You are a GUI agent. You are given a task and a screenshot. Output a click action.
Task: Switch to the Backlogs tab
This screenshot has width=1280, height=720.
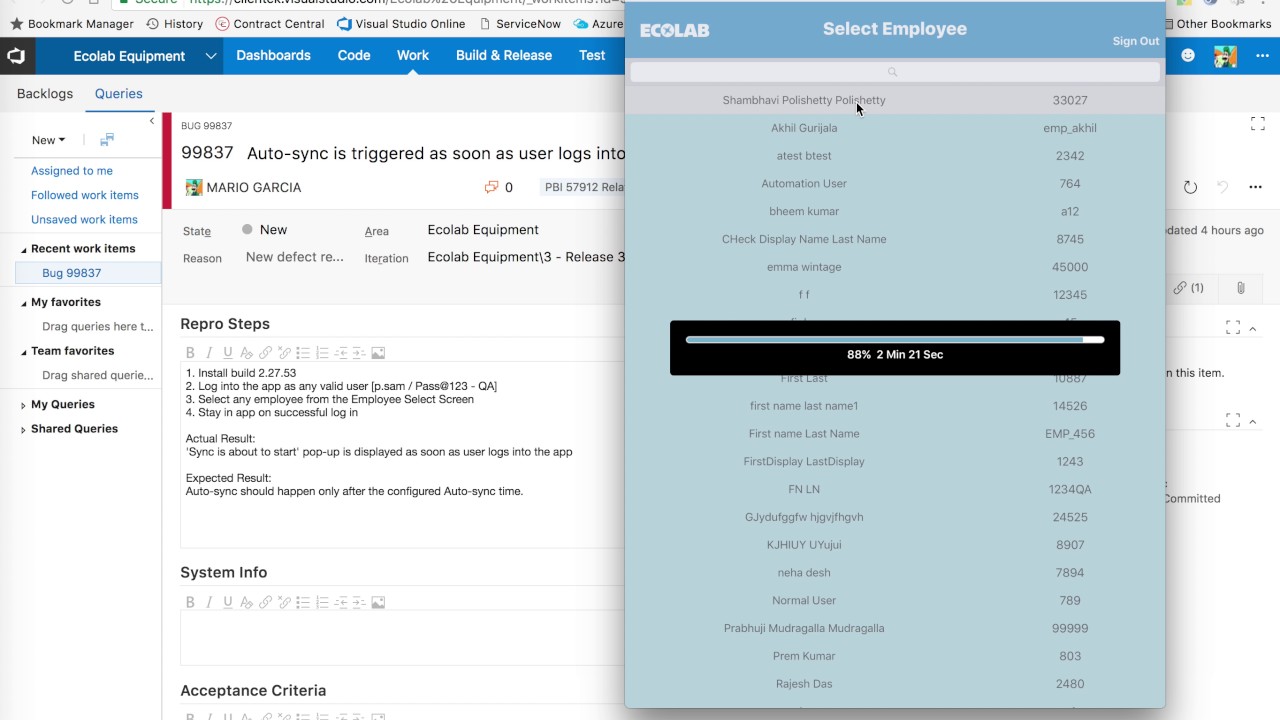click(x=45, y=93)
